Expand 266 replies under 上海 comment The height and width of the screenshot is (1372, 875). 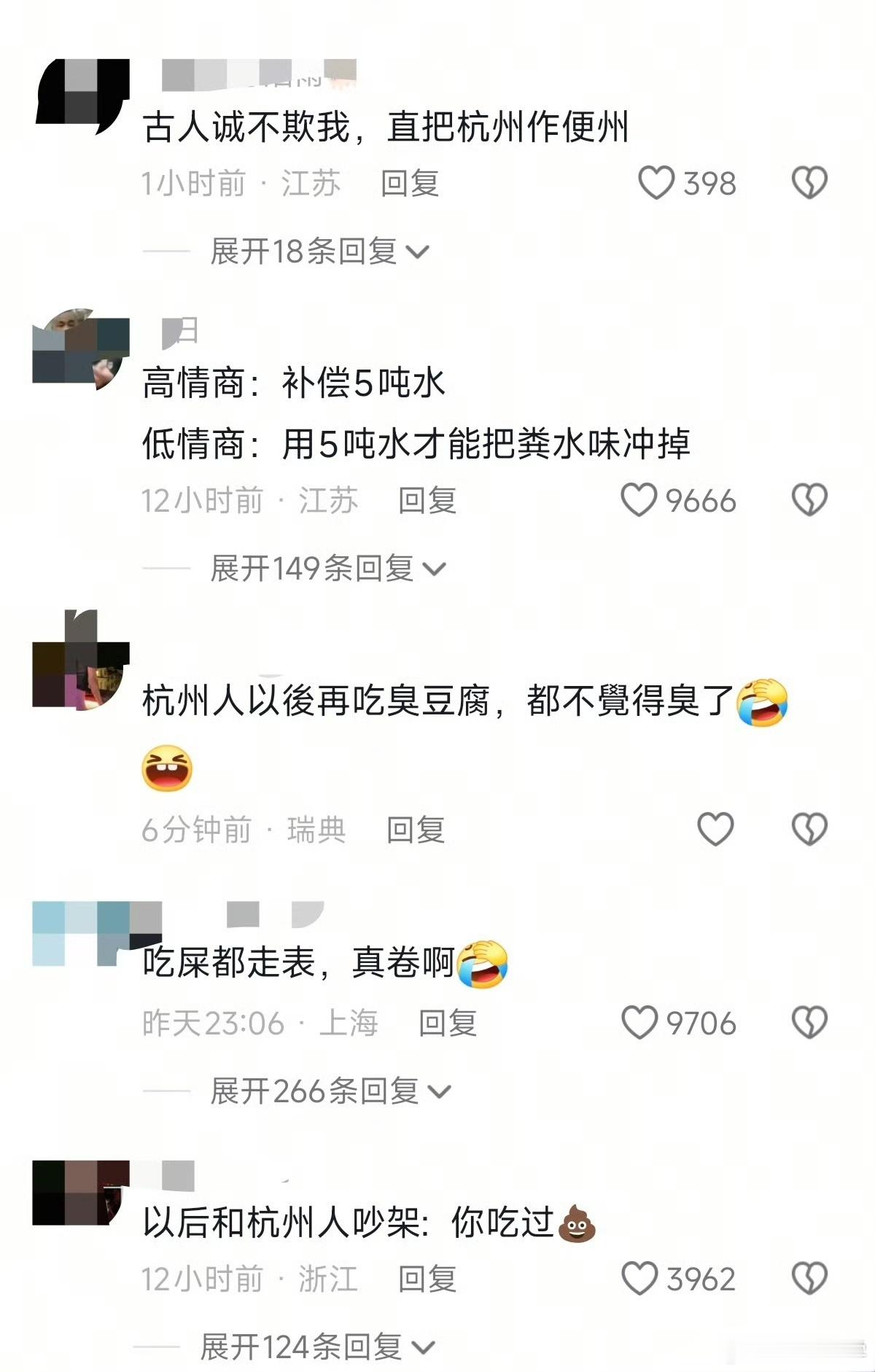tap(331, 1091)
